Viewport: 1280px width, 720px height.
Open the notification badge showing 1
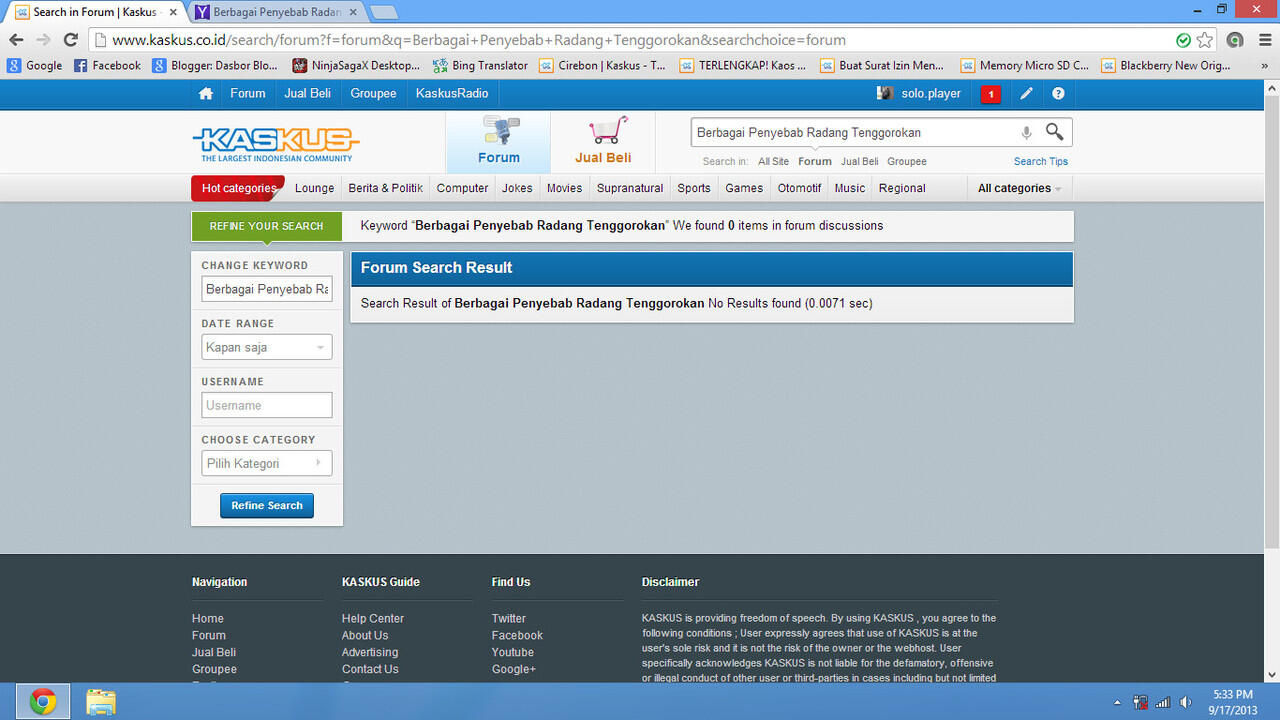pos(990,94)
